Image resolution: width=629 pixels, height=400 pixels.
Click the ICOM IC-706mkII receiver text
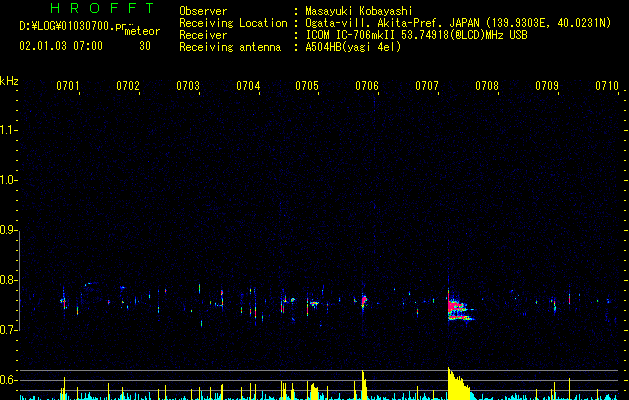coord(352,35)
